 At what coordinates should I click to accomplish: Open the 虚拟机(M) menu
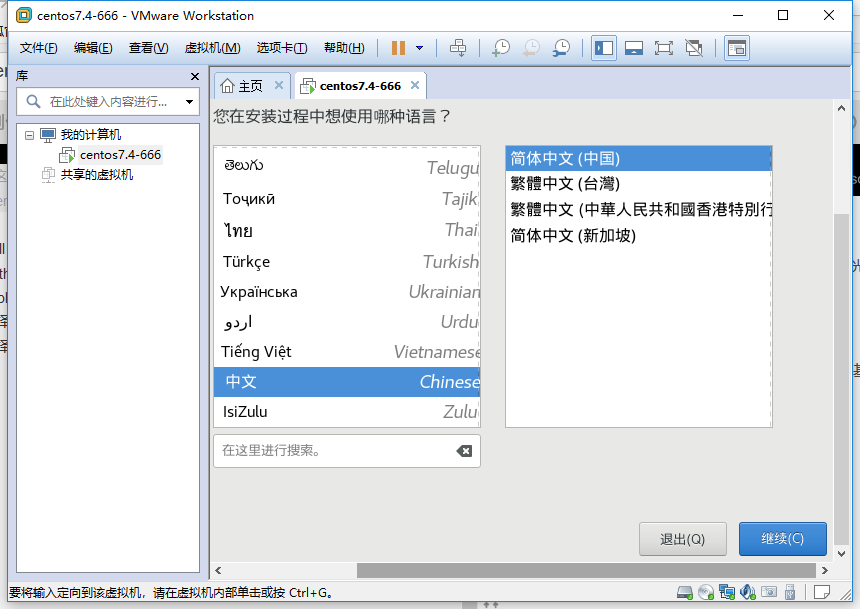click(x=212, y=48)
